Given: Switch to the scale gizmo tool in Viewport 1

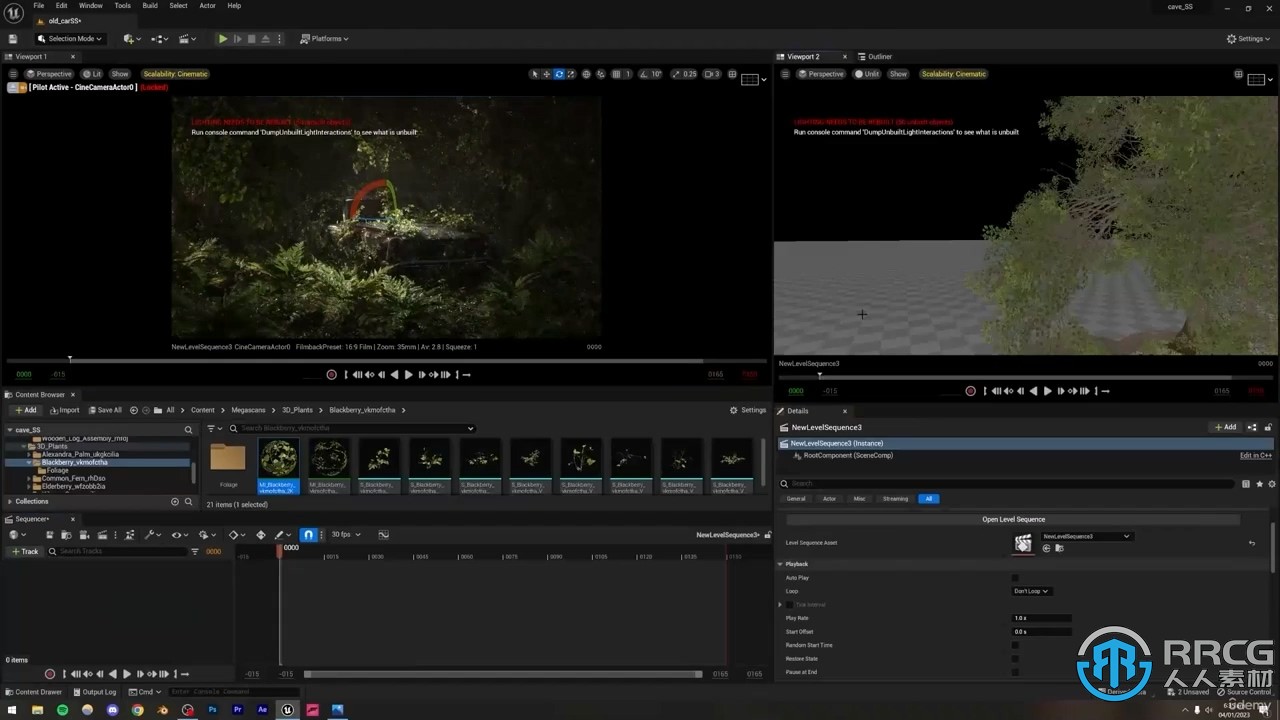Looking at the screenshot, I should (571, 74).
